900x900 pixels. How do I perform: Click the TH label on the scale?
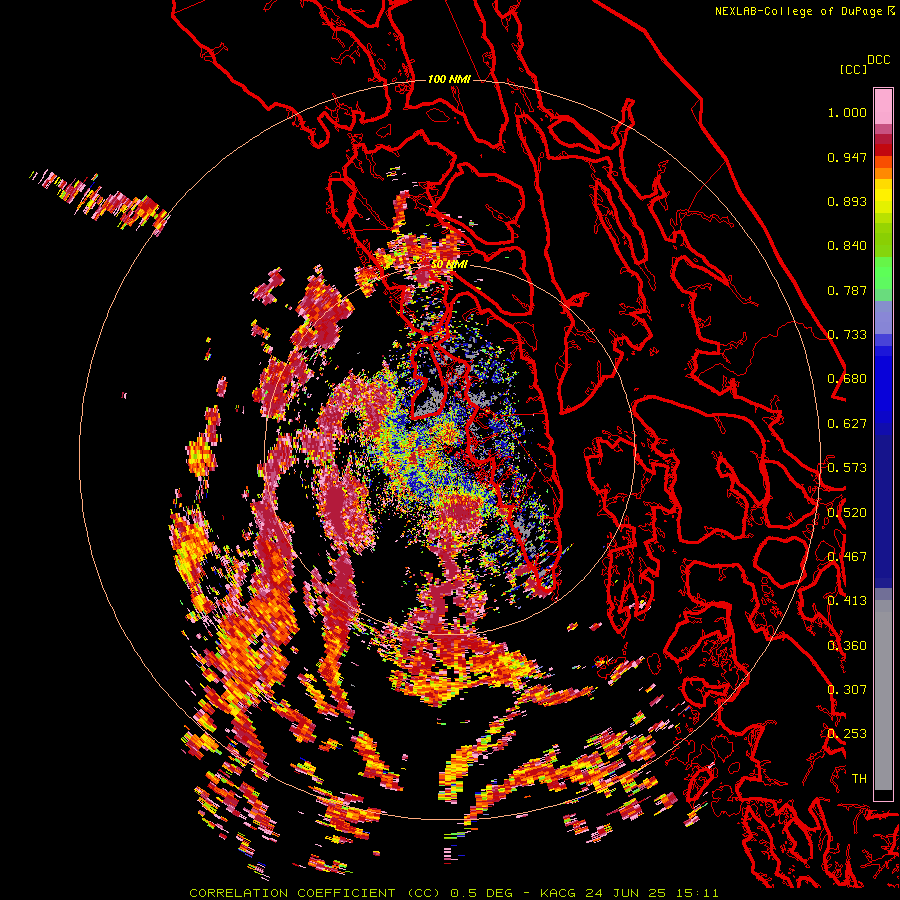(x=859, y=779)
